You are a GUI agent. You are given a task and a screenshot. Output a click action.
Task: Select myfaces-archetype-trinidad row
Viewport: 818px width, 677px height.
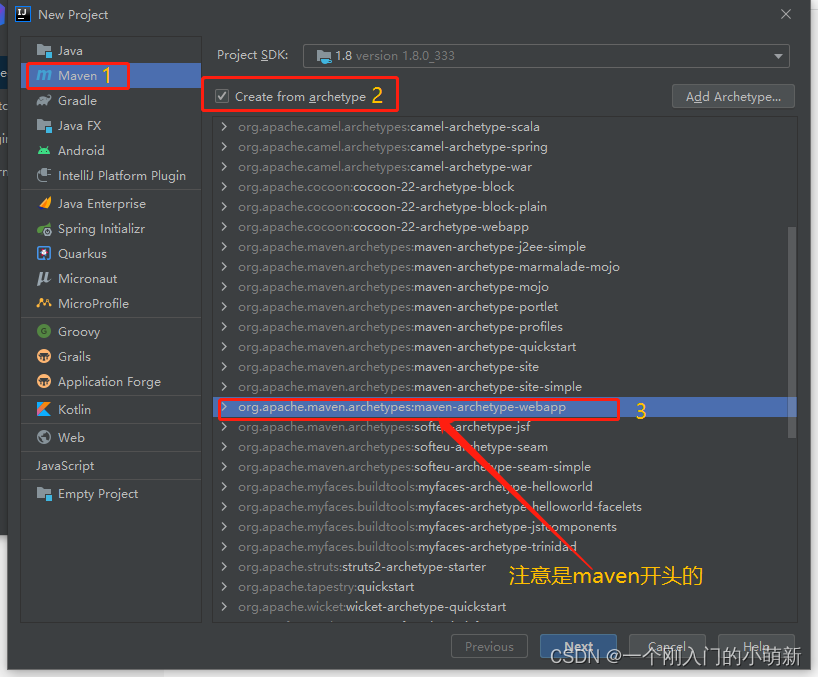504,547
